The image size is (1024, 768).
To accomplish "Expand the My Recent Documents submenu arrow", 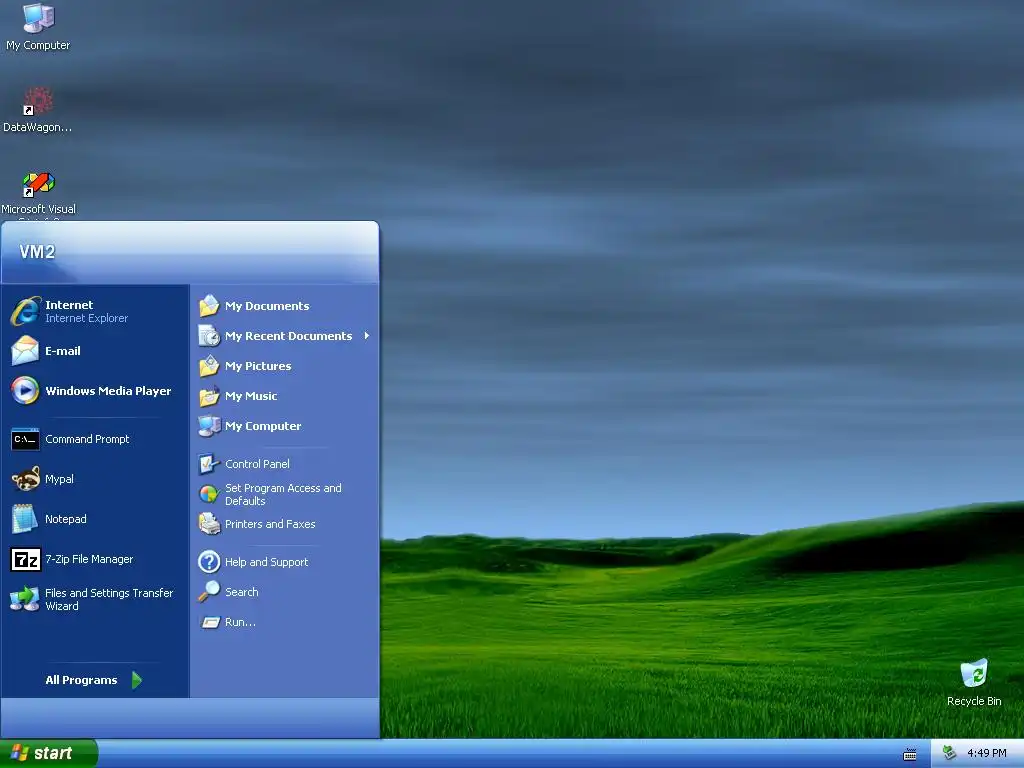I will tap(367, 336).
